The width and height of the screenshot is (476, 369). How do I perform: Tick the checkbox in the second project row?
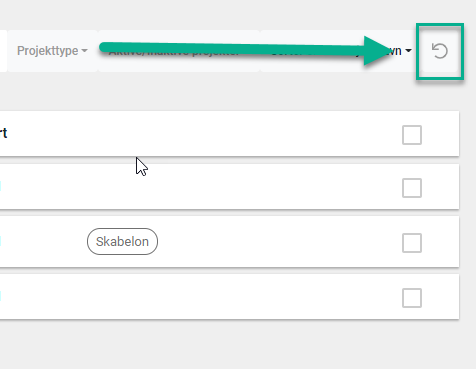point(412,188)
